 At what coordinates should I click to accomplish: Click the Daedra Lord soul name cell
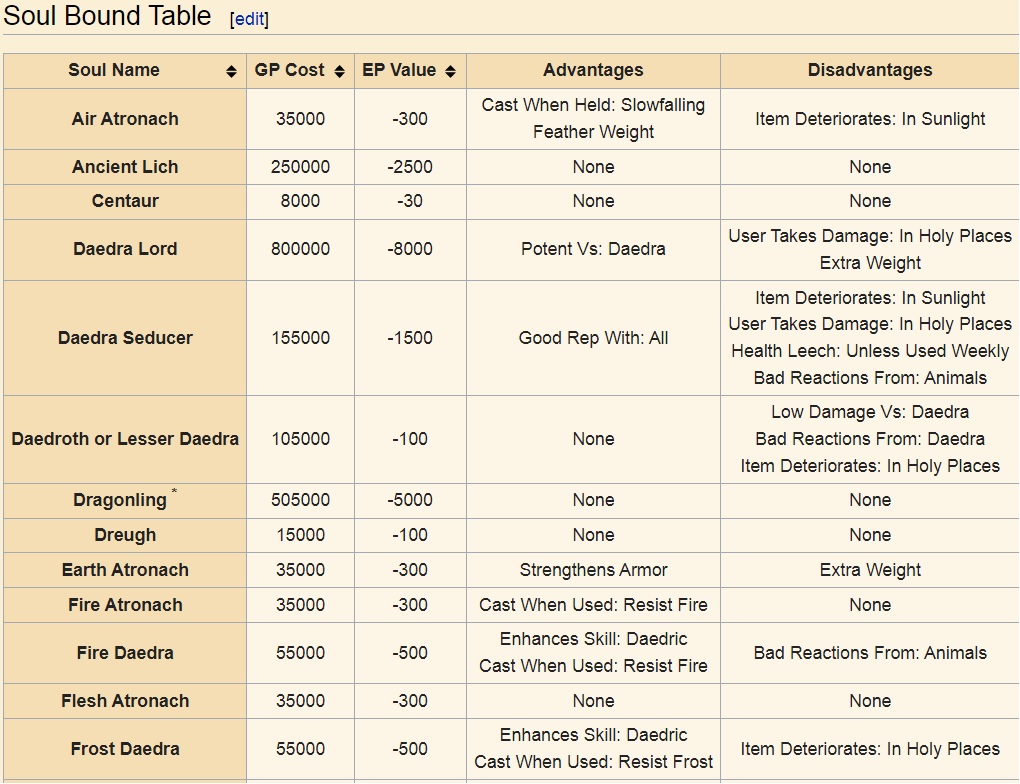(x=125, y=249)
